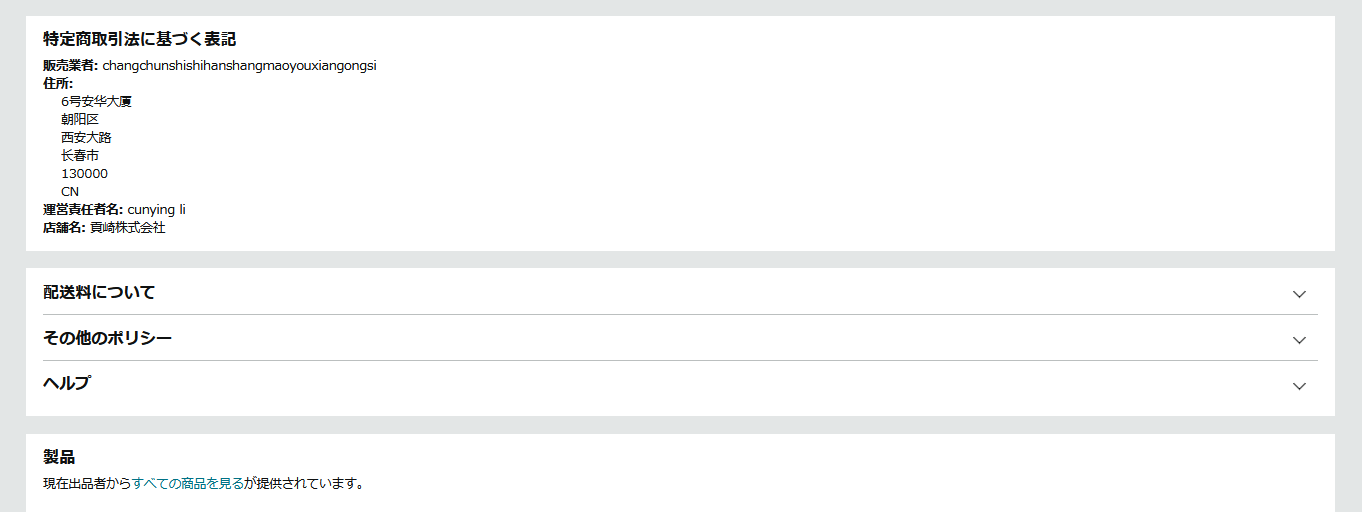1362x512 pixels.
Task: Click the chevron icon beside ヘルプ
Action: 1299,386
